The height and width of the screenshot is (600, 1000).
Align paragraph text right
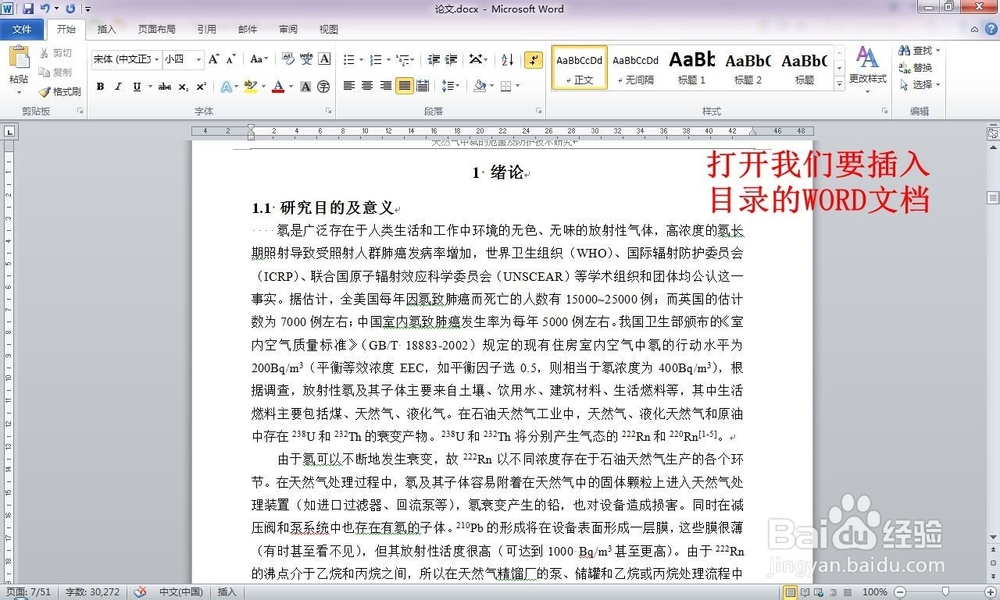pyautogui.click(x=385, y=85)
